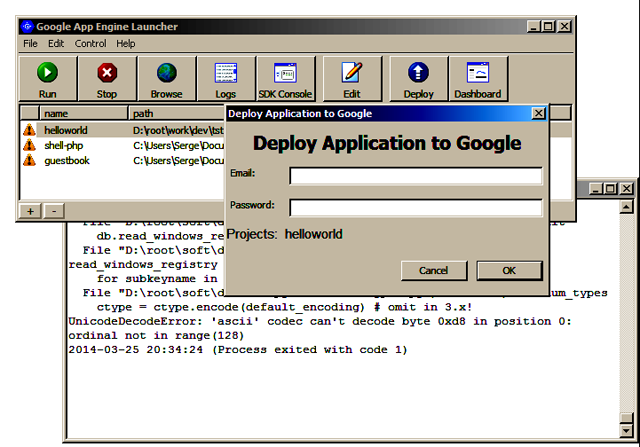Click the Projects: helloworld label in dialog
The width and height of the screenshot is (640, 447).
pyautogui.click(x=284, y=234)
